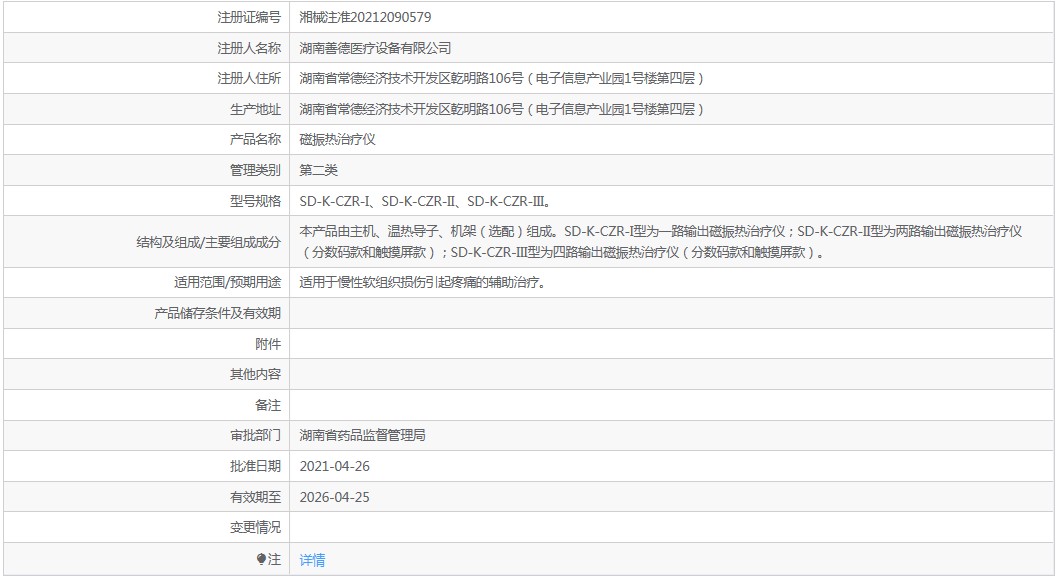Click the approval date 2021-04-26
Screen dimensions: 1061x578
pyautogui.click(x=334, y=466)
